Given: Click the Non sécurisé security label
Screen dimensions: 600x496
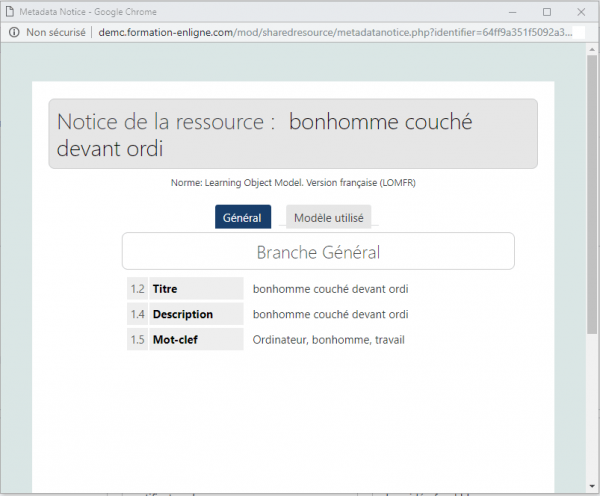Looking at the screenshot, I should click(x=55, y=31).
